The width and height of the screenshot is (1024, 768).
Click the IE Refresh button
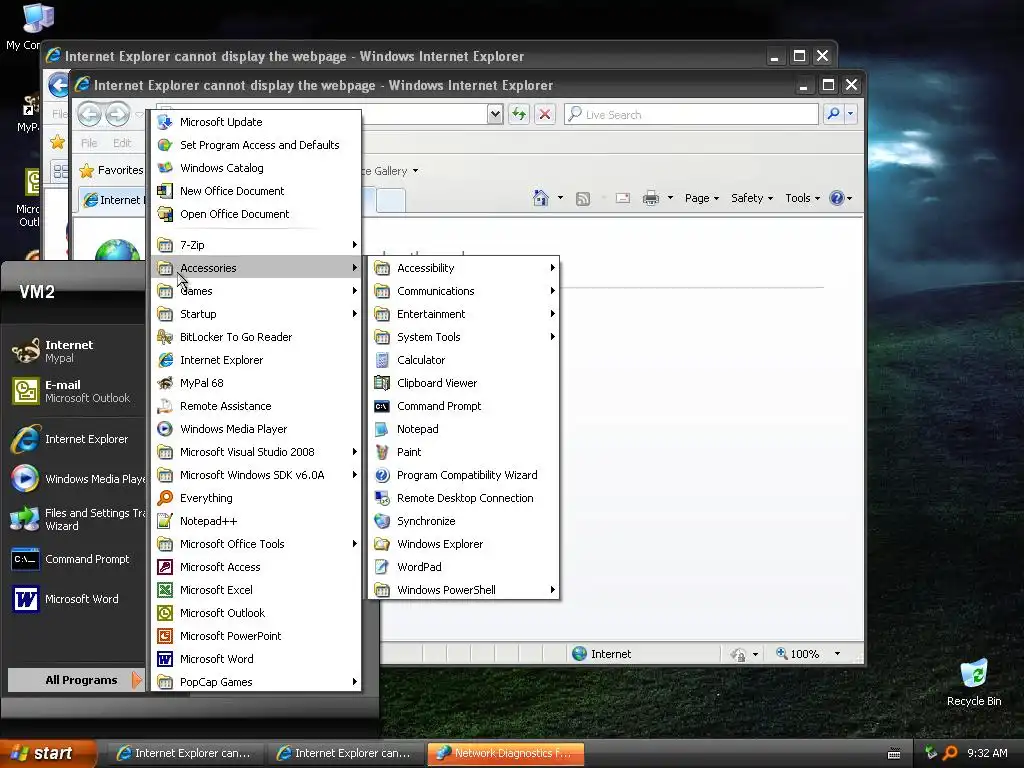519,114
